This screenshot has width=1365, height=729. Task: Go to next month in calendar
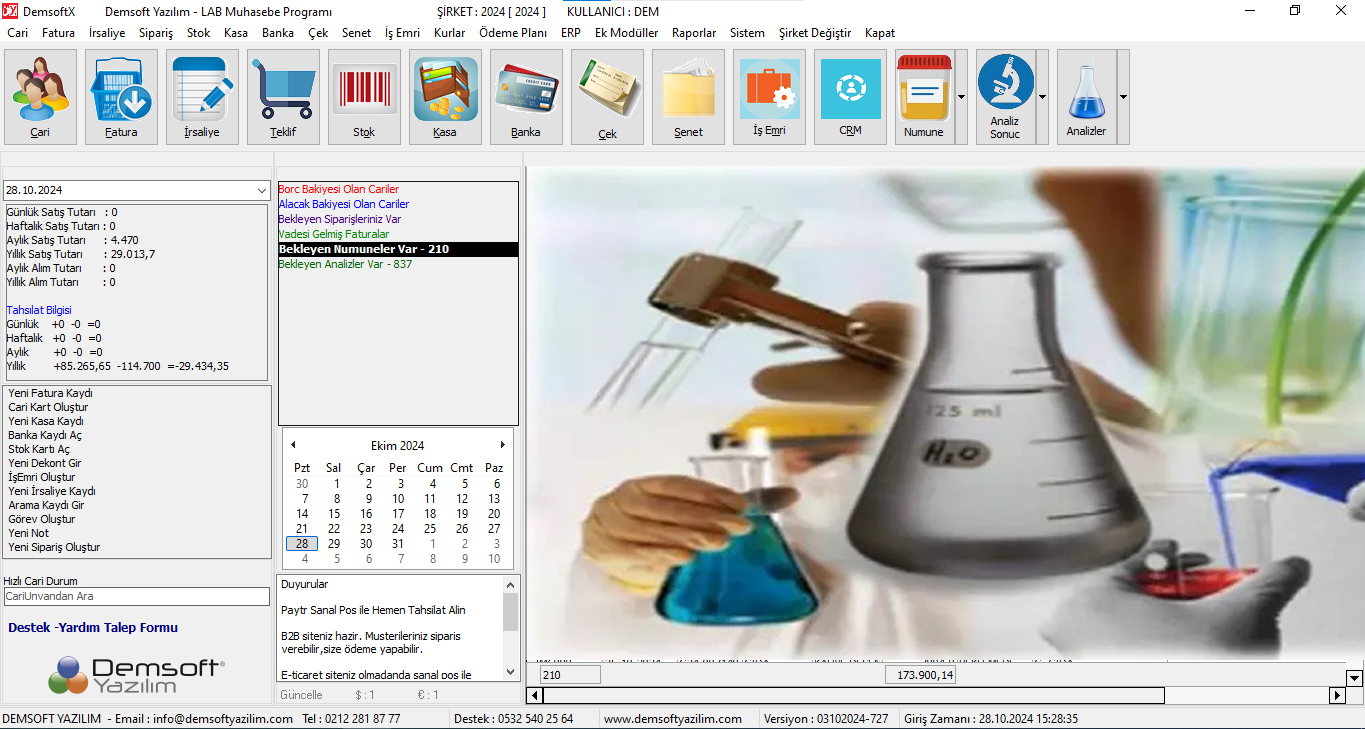coord(503,445)
